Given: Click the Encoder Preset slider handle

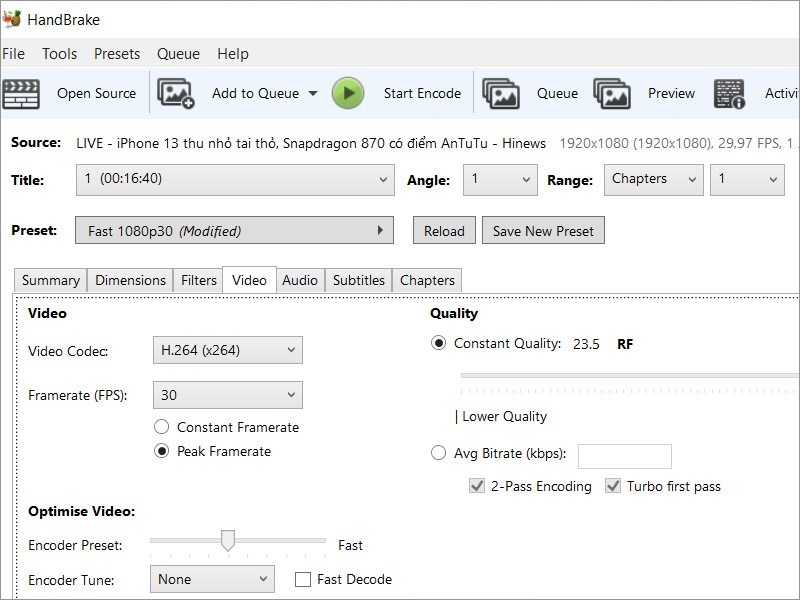Looking at the screenshot, I should point(228,540).
